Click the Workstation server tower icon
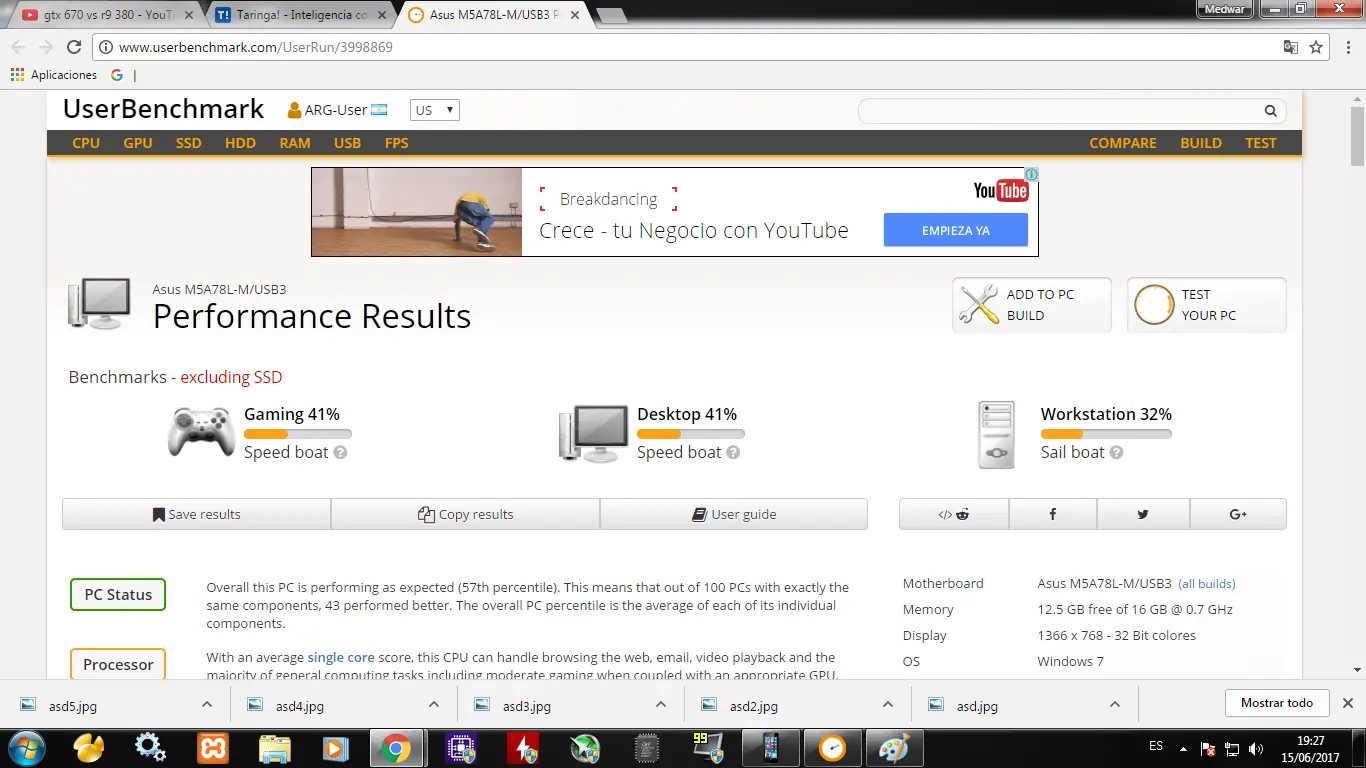Image resolution: width=1366 pixels, height=768 pixels. click(x=998, y=435)
